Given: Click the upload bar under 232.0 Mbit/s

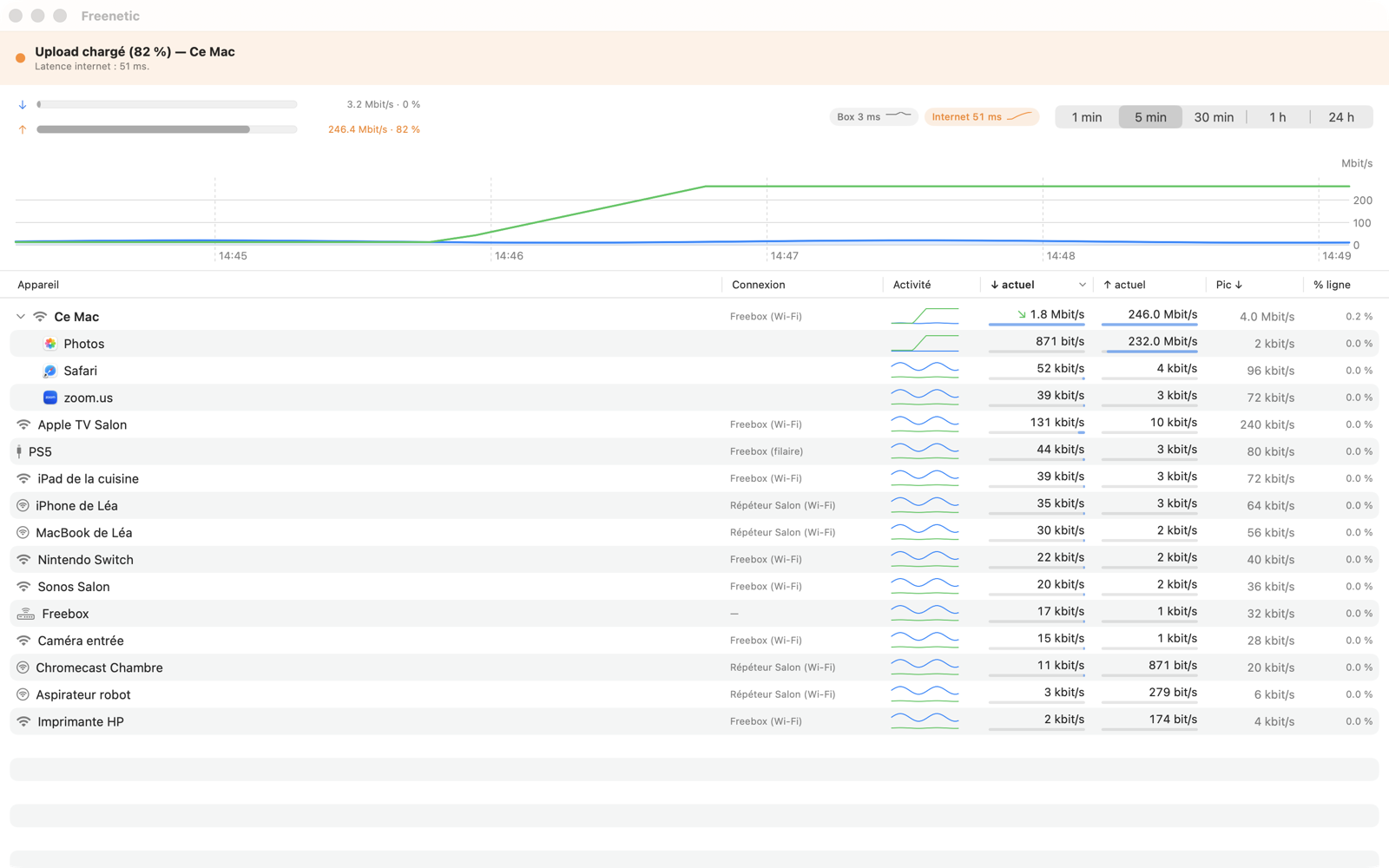Looking at the screenshot, I should (x=1150, y=352).
